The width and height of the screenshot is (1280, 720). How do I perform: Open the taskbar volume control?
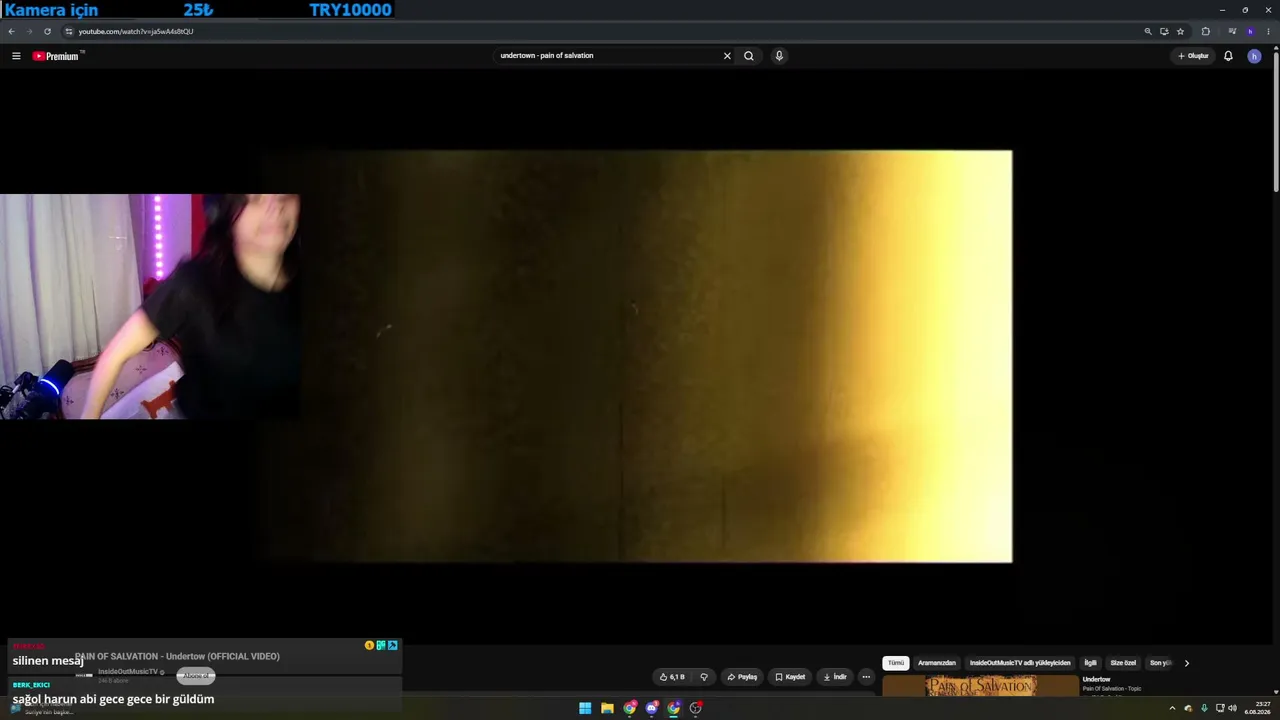click(x=1232, y=708)
